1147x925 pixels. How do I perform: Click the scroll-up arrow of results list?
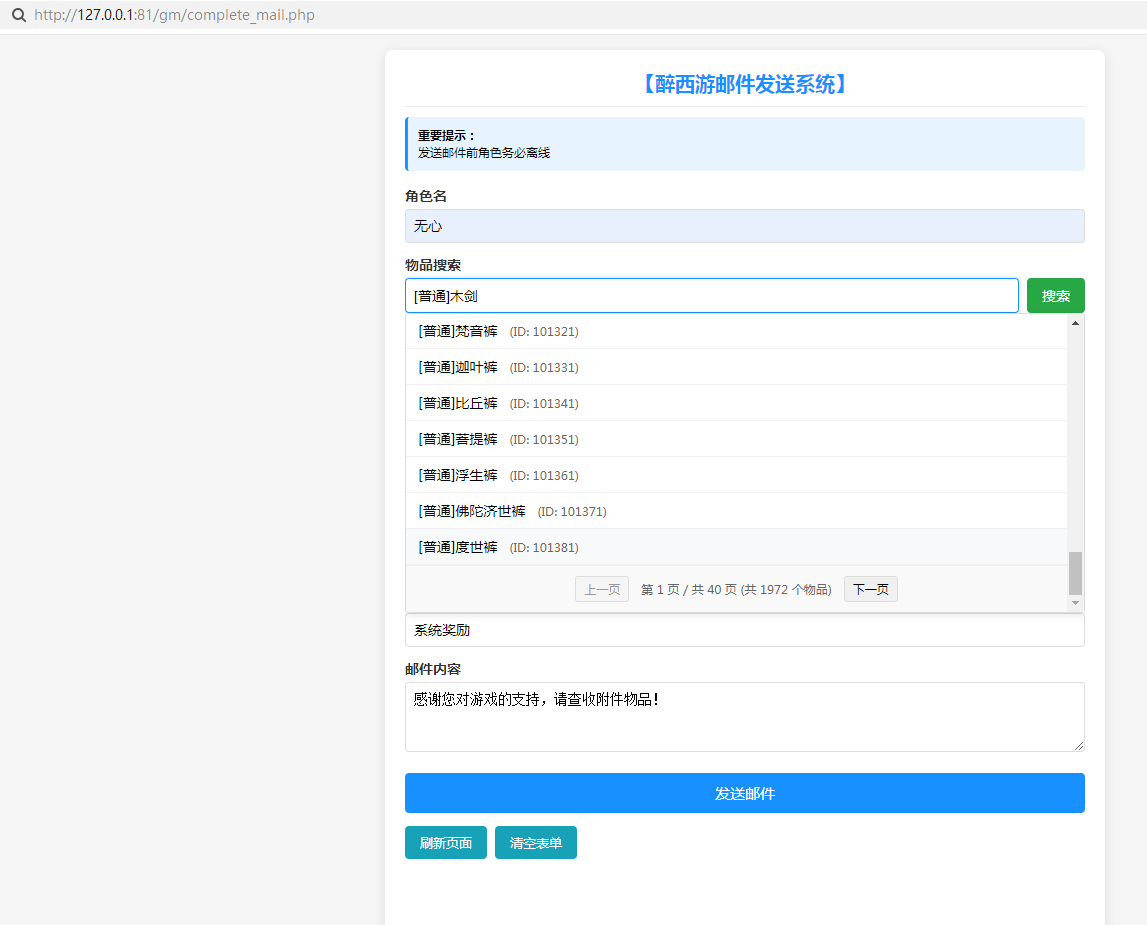pos(1075,323)
